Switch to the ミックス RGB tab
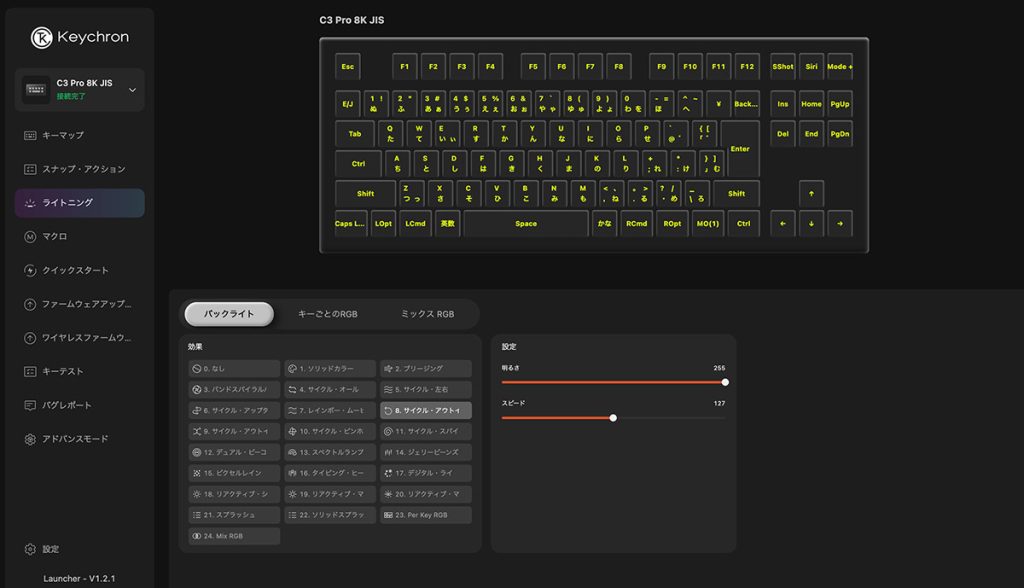This screenshot has width=1024, height=588. pos(427,314)
